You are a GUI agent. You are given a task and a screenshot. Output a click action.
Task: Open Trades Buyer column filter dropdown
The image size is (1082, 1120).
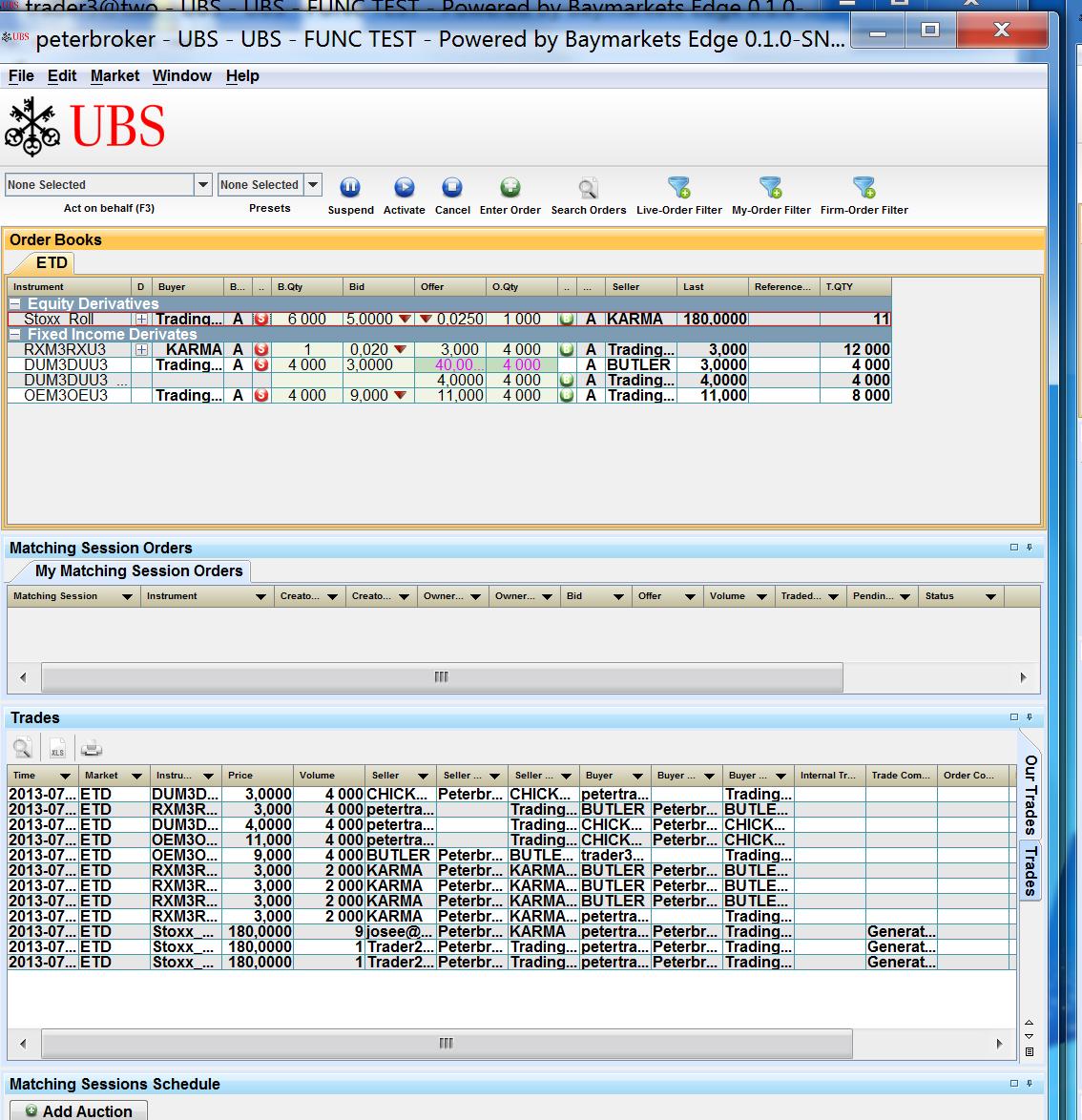tap(637, 776)
